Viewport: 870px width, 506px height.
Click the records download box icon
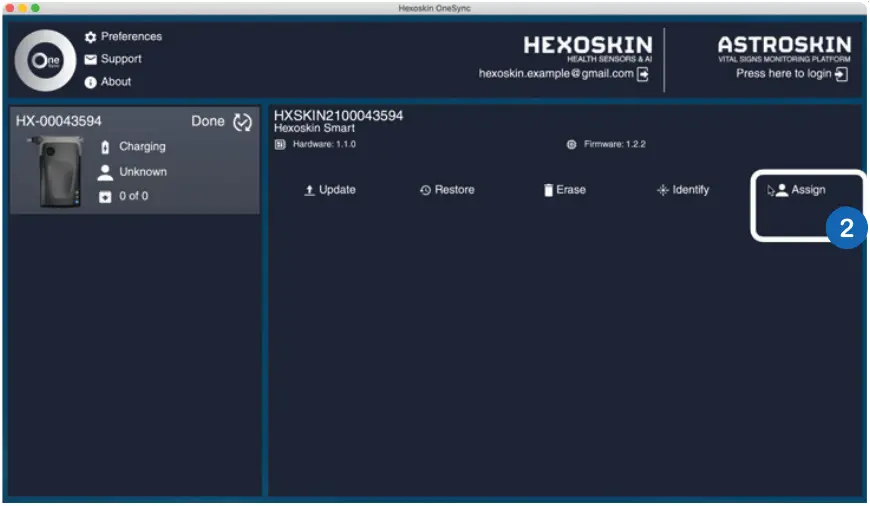105,197
